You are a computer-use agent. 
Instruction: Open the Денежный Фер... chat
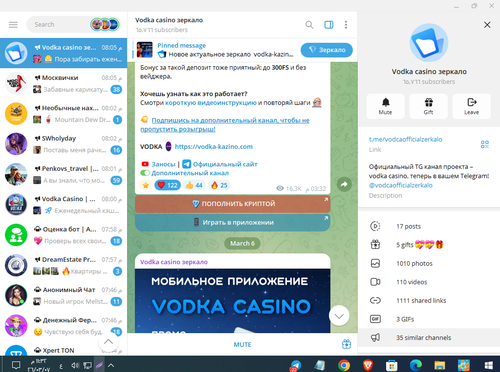point(63,326)
